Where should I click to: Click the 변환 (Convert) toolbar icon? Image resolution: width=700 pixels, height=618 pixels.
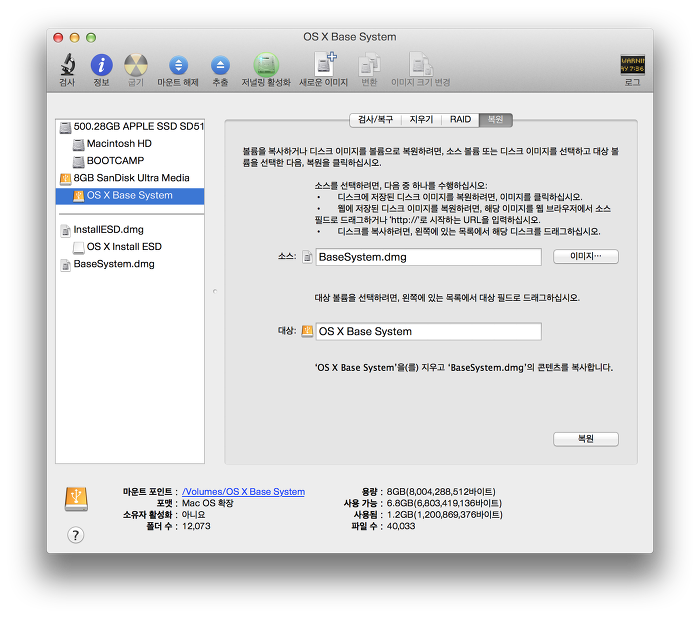[369, 65]
